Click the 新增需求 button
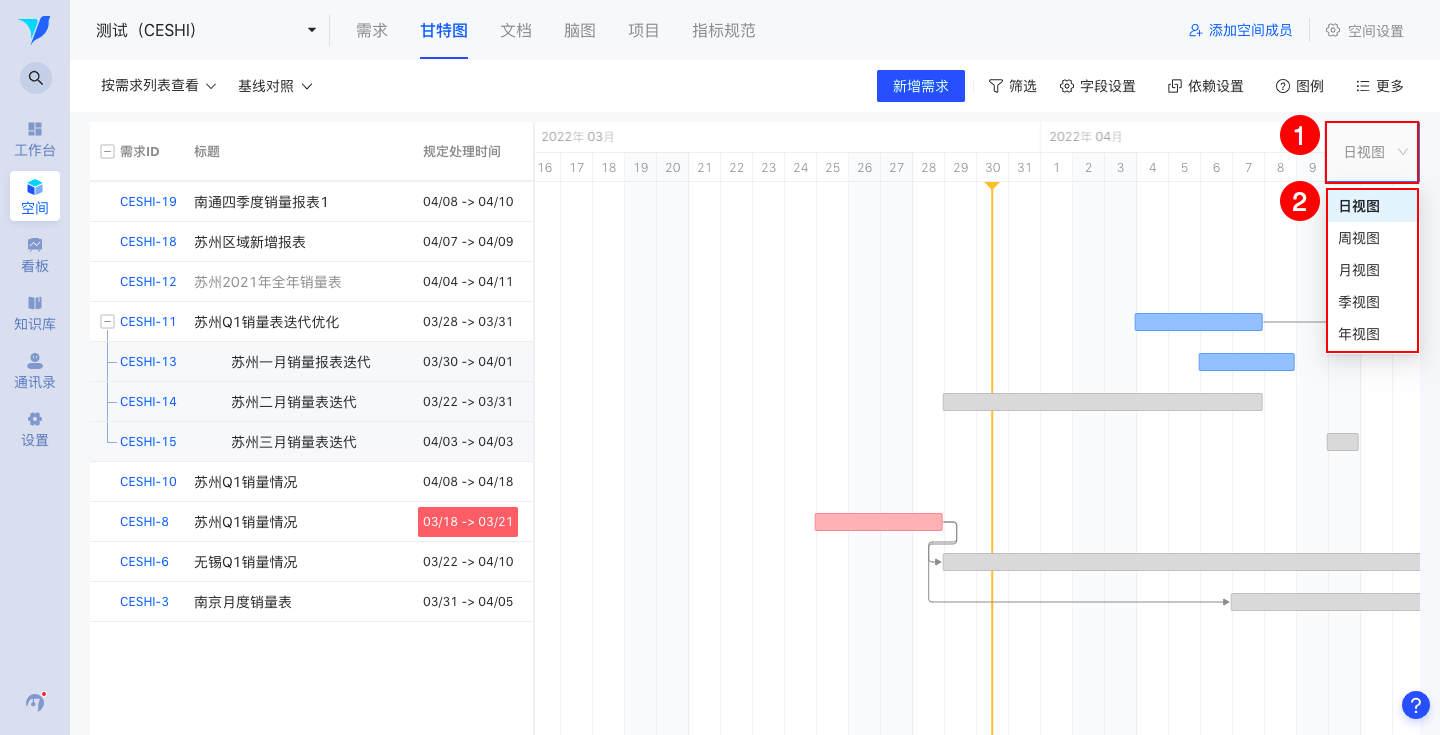The image size is (1440, 735). [x=920, y=86]
